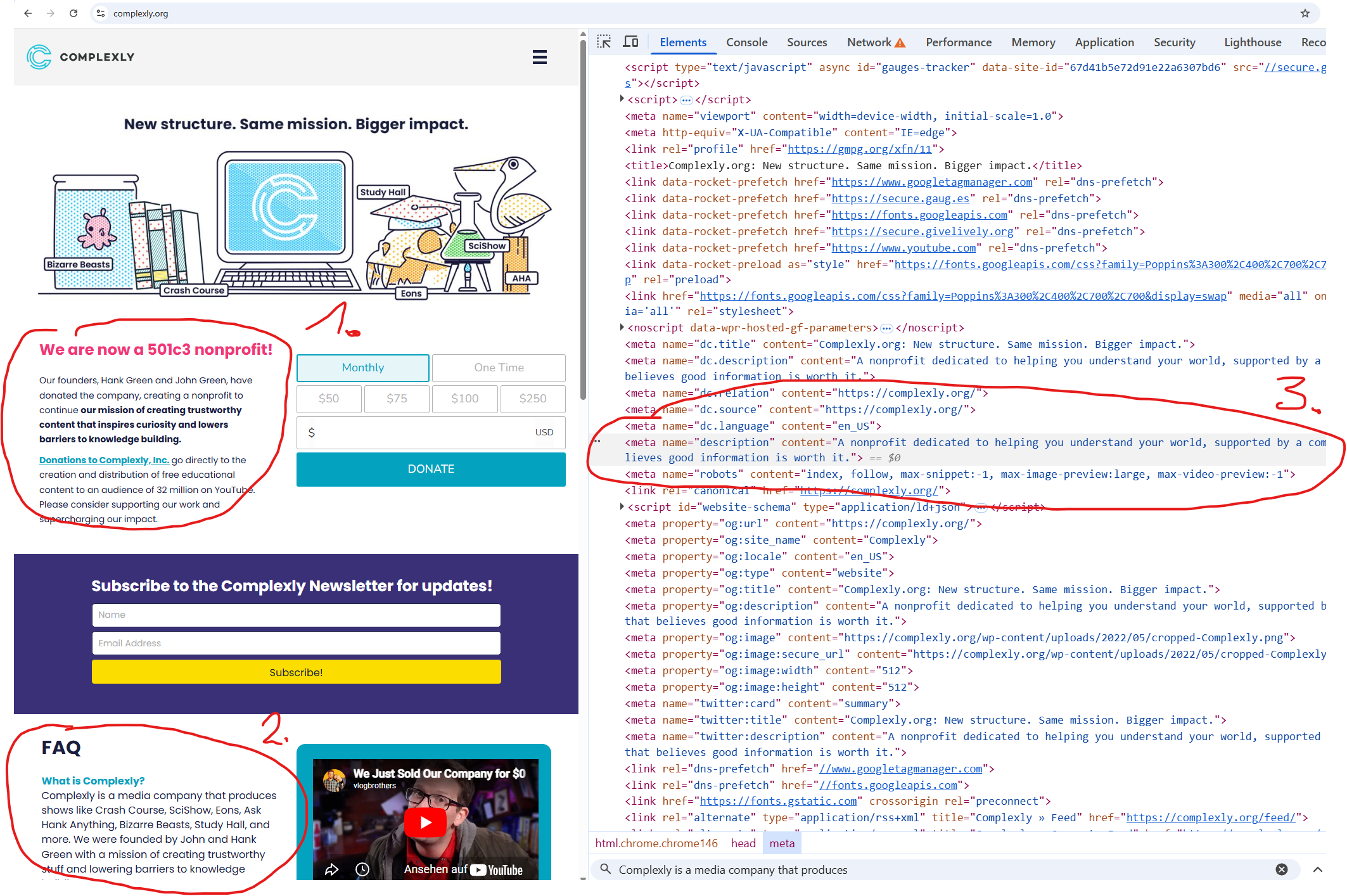Expand the collapsed script element near the top
This screenshot has width=1347, height=896.
(x=622, y=99)
